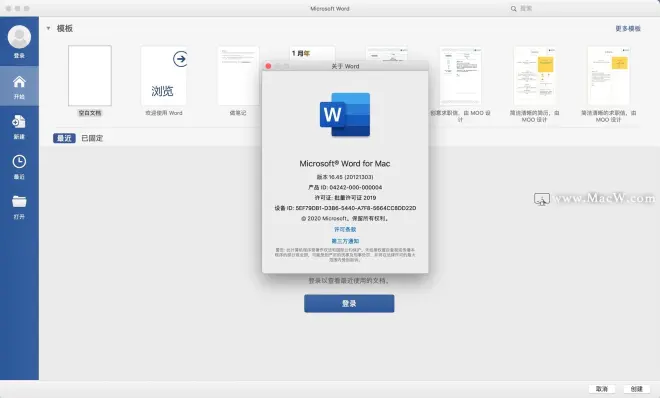This screenshot has width=660, height=398.
Task: Click the Product ID 04242-000-000004 text
Action: (345, 187)
